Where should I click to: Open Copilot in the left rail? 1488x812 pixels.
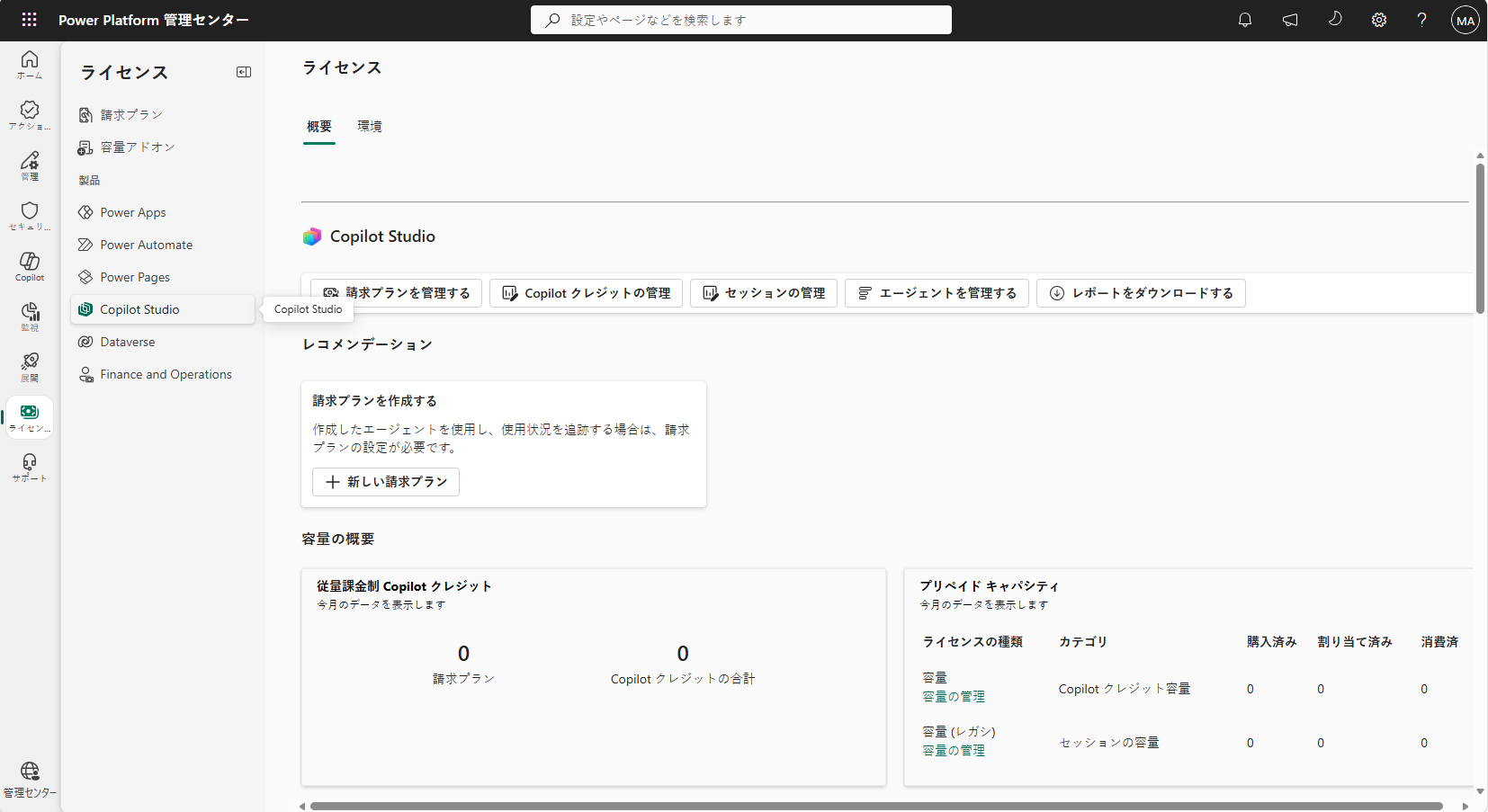coord(30,266)
